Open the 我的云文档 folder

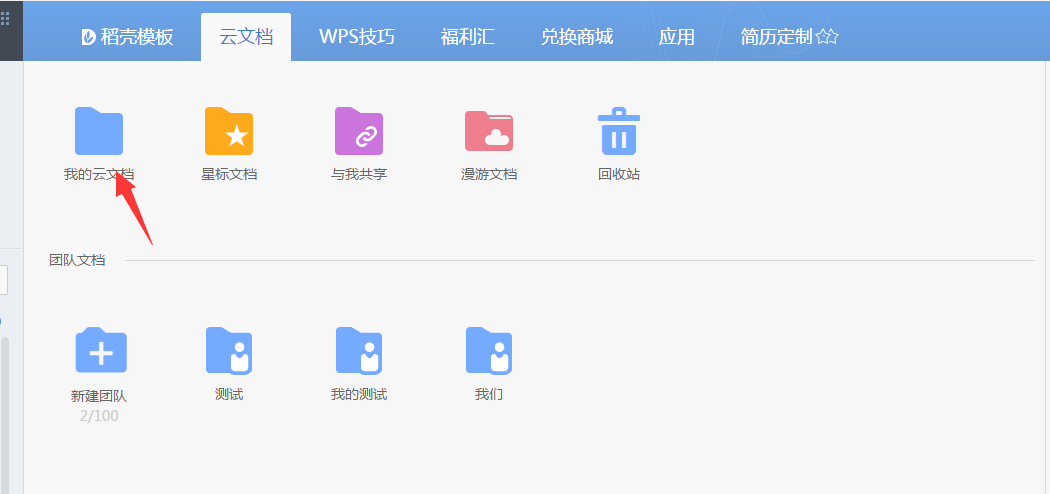click(x=99, y=132)
